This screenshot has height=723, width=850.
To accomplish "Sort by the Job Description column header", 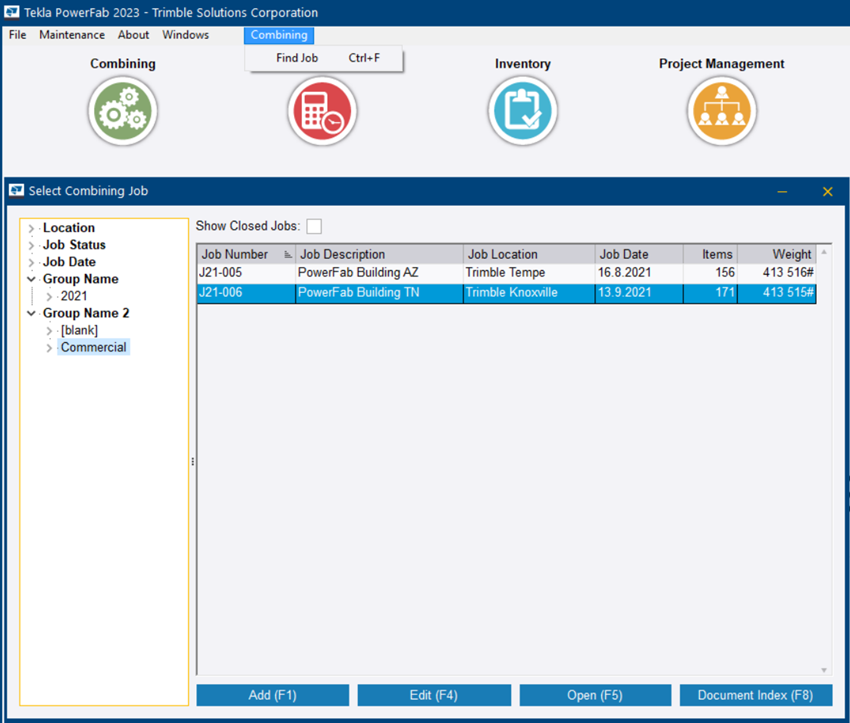I will 379,254.
